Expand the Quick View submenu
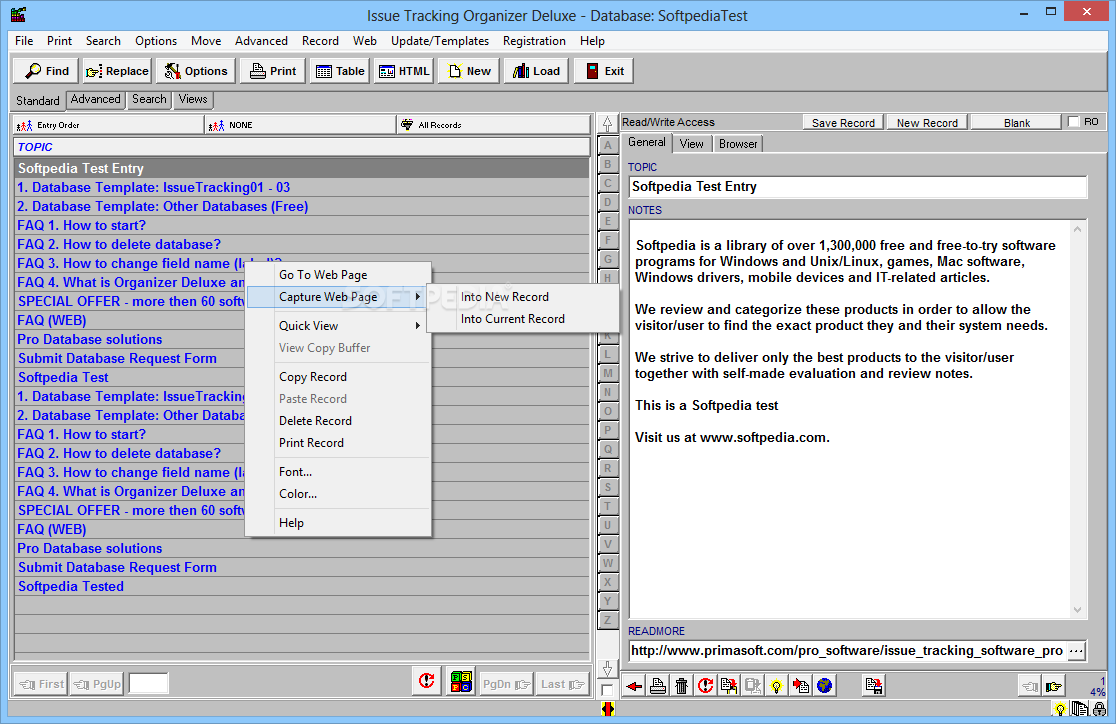 [x=339, y=326]
